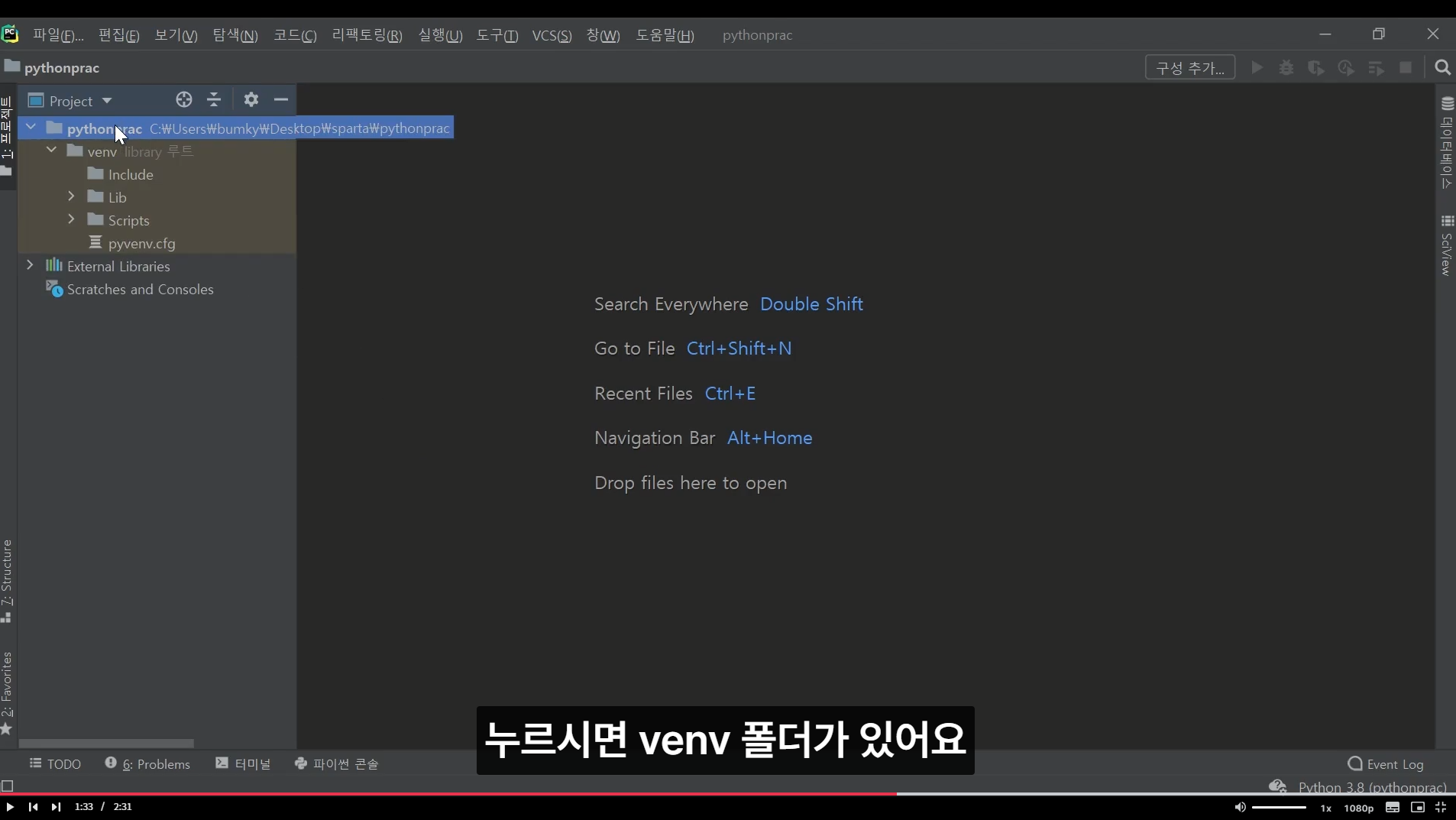
Task: Click the Concurrency diagram run icon
Action: [1376, 67]
